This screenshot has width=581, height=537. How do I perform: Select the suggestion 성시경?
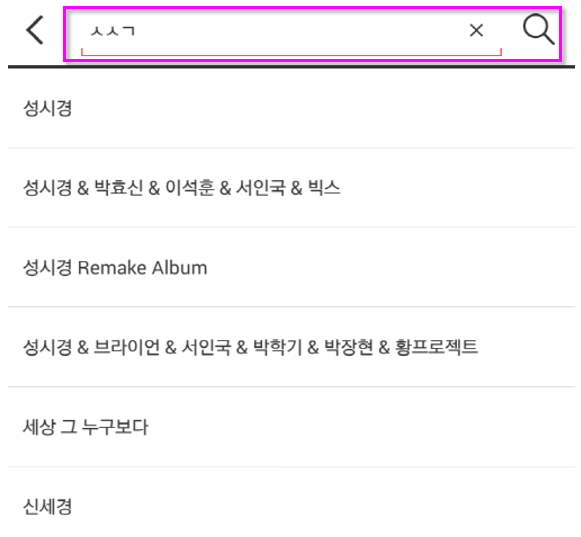291,108
